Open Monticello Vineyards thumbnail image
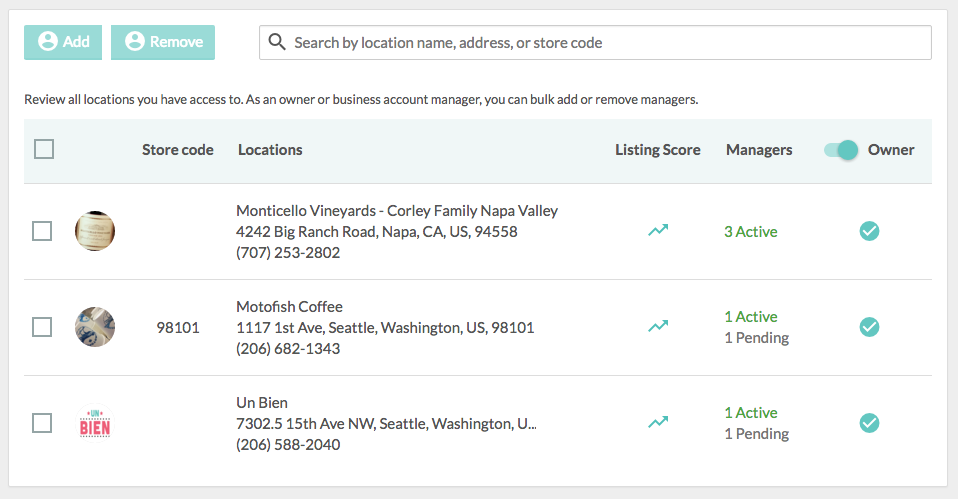Image resolution: width=958 pixels, height=499 pixels. (95, 231)
